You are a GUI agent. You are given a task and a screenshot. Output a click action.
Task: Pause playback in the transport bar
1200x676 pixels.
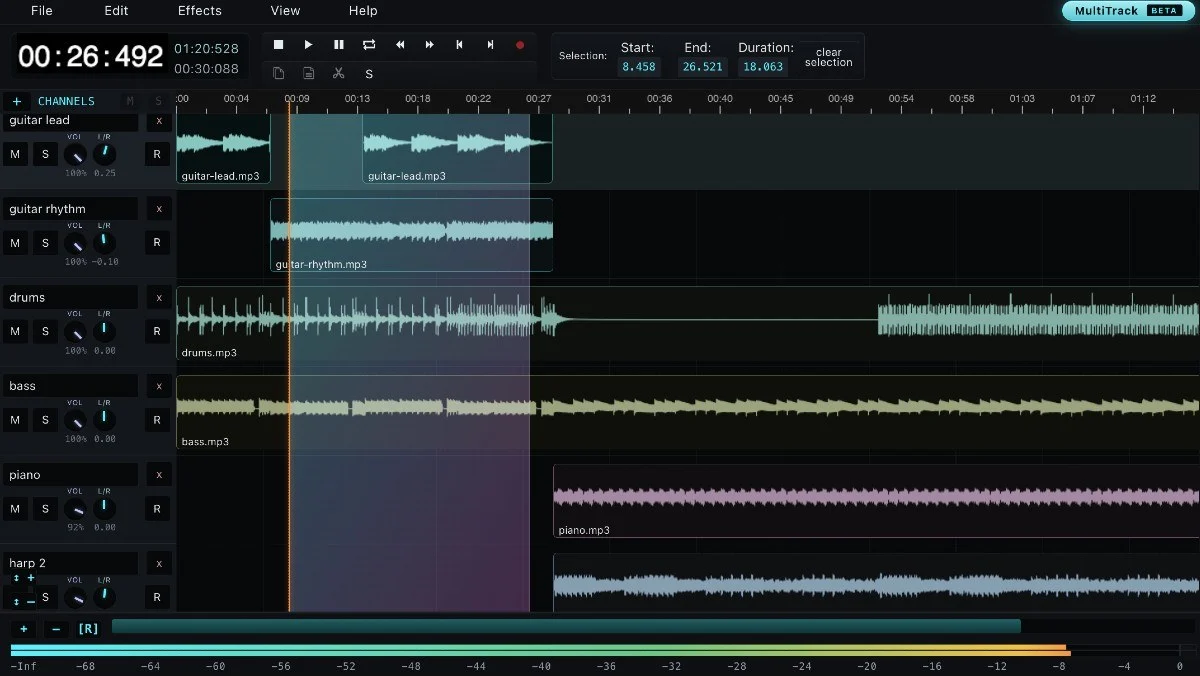pyautogui.click(x=339, y=45)
